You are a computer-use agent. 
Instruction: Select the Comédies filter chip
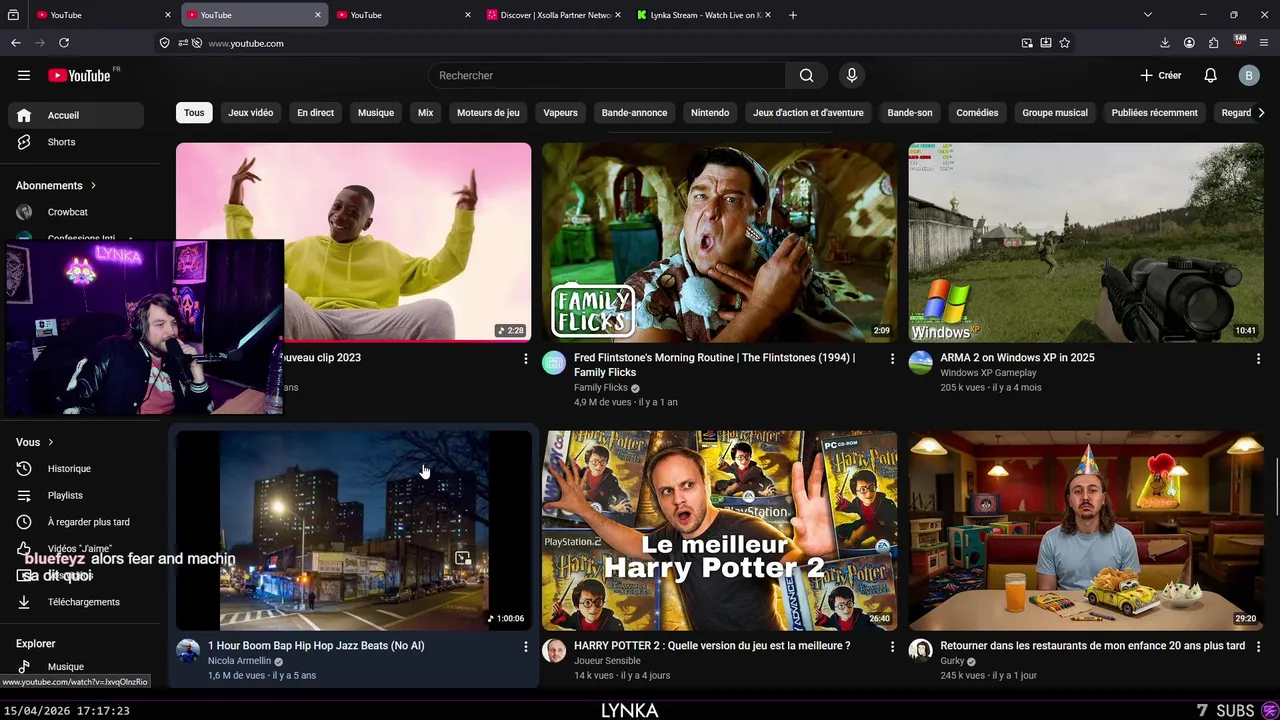[977, 113]
